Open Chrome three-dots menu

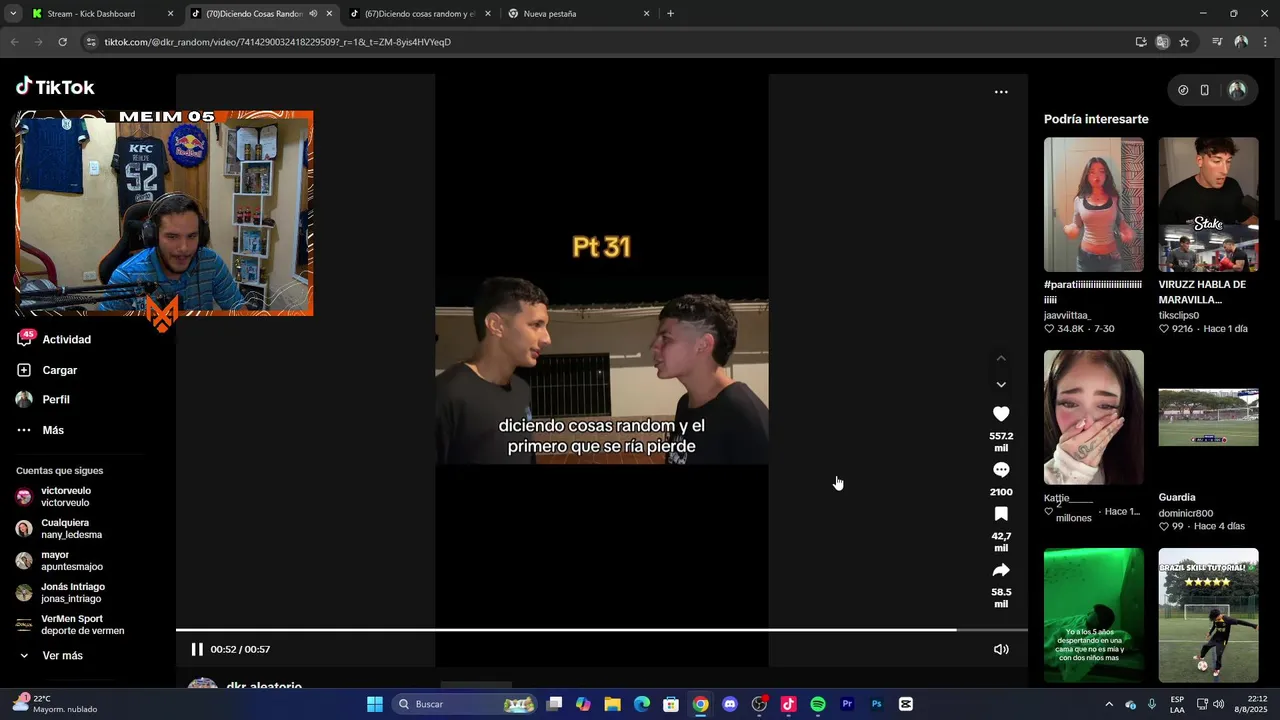[1266, 42]
